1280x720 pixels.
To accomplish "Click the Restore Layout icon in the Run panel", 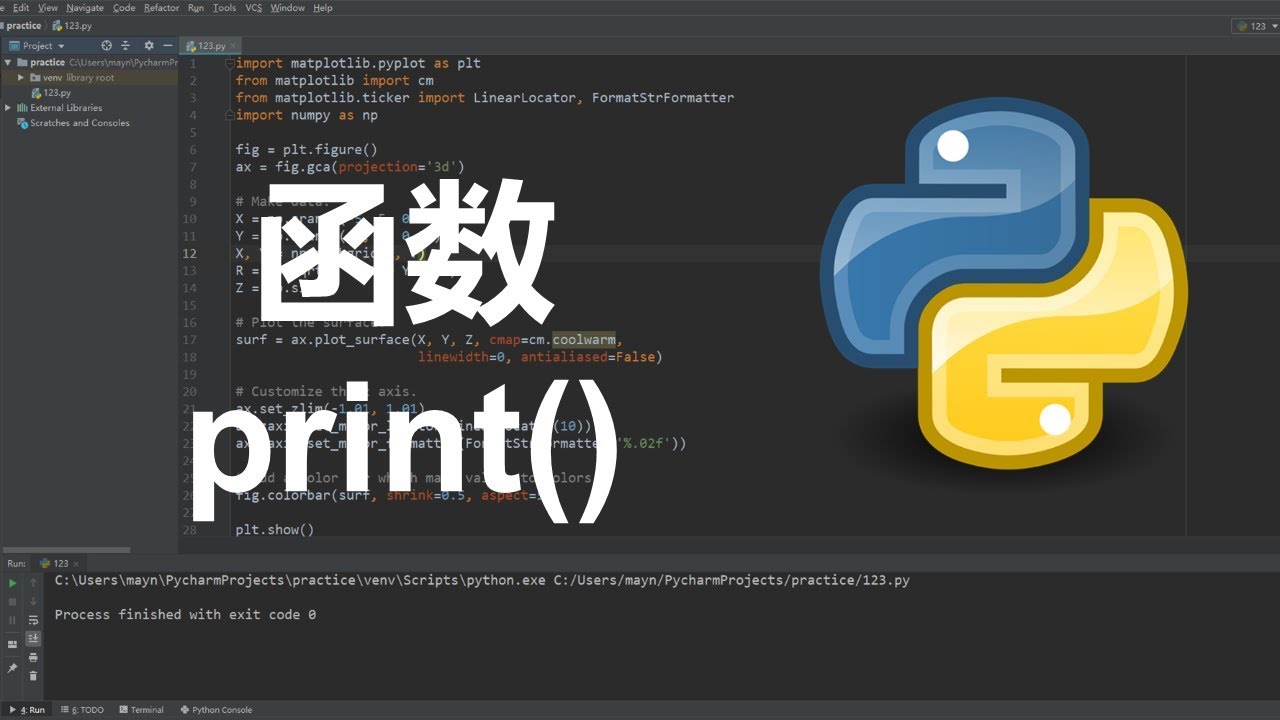I will tap(13, 645).
